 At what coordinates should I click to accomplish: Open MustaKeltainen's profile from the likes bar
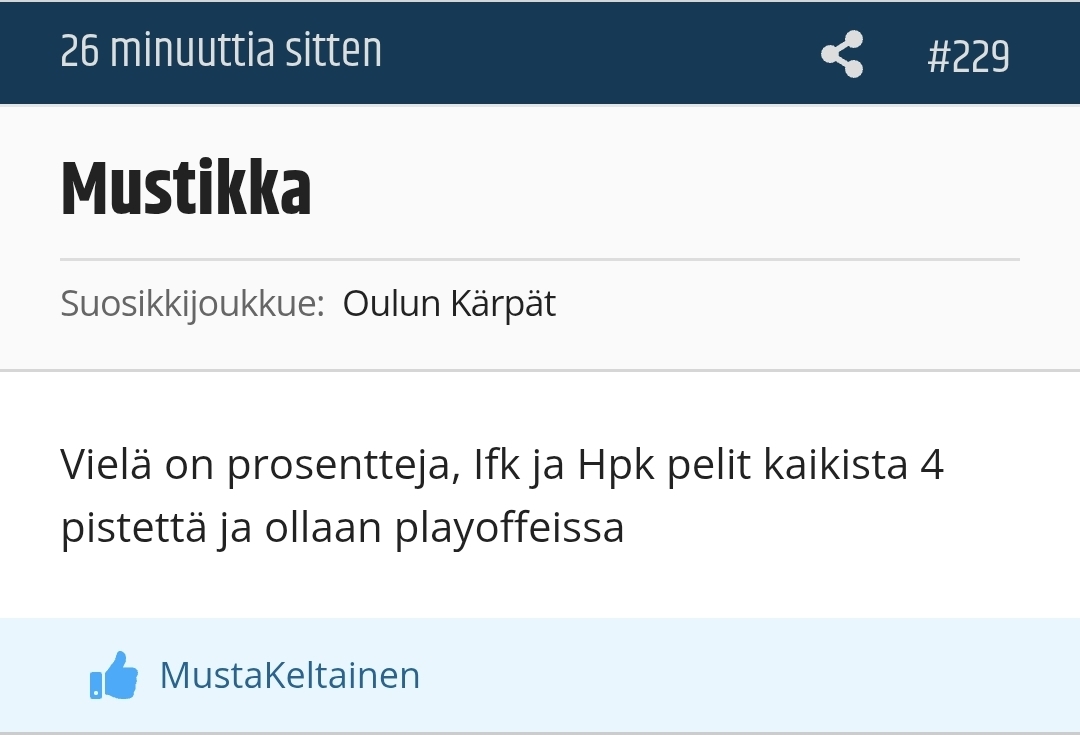click(290, 675)
